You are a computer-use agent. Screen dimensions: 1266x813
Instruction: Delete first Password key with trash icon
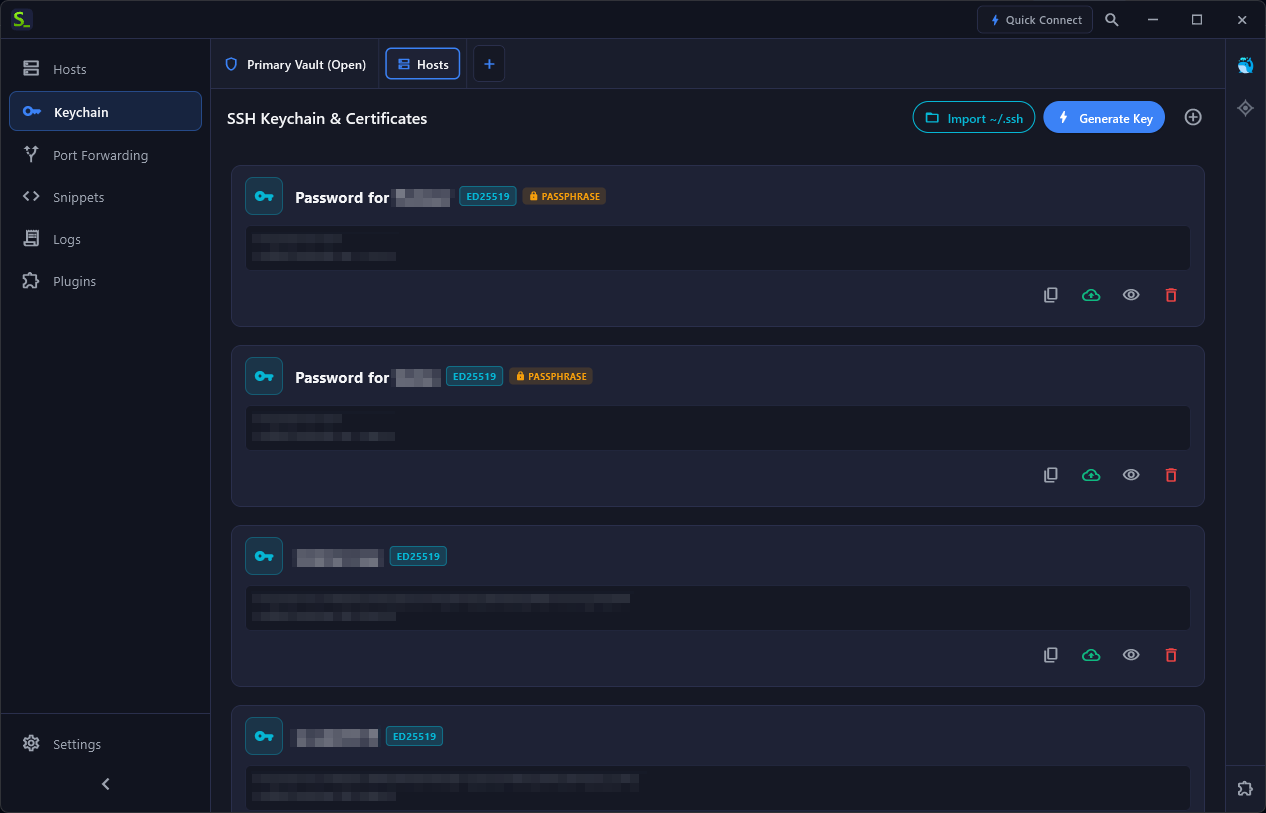[x=1171, y=295]
